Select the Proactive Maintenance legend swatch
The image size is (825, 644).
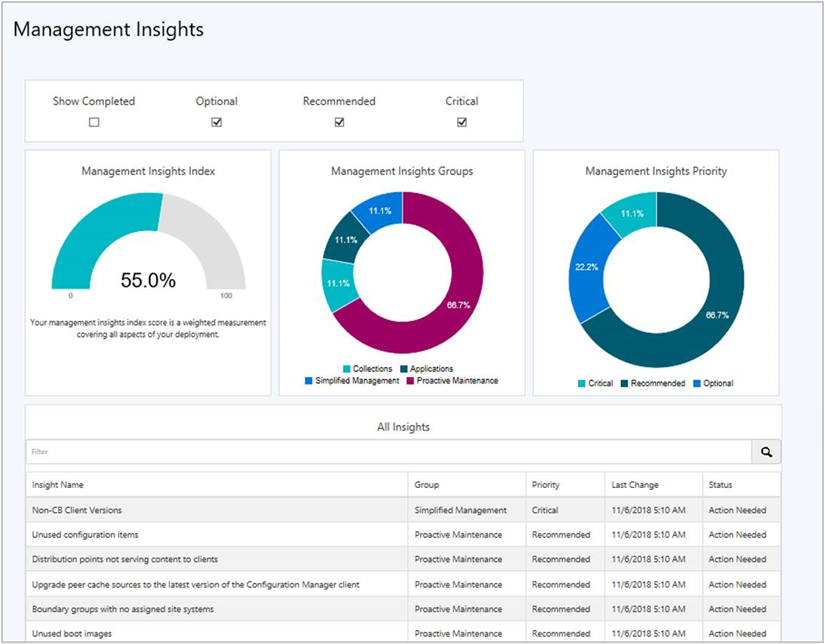tap(410, 380)
